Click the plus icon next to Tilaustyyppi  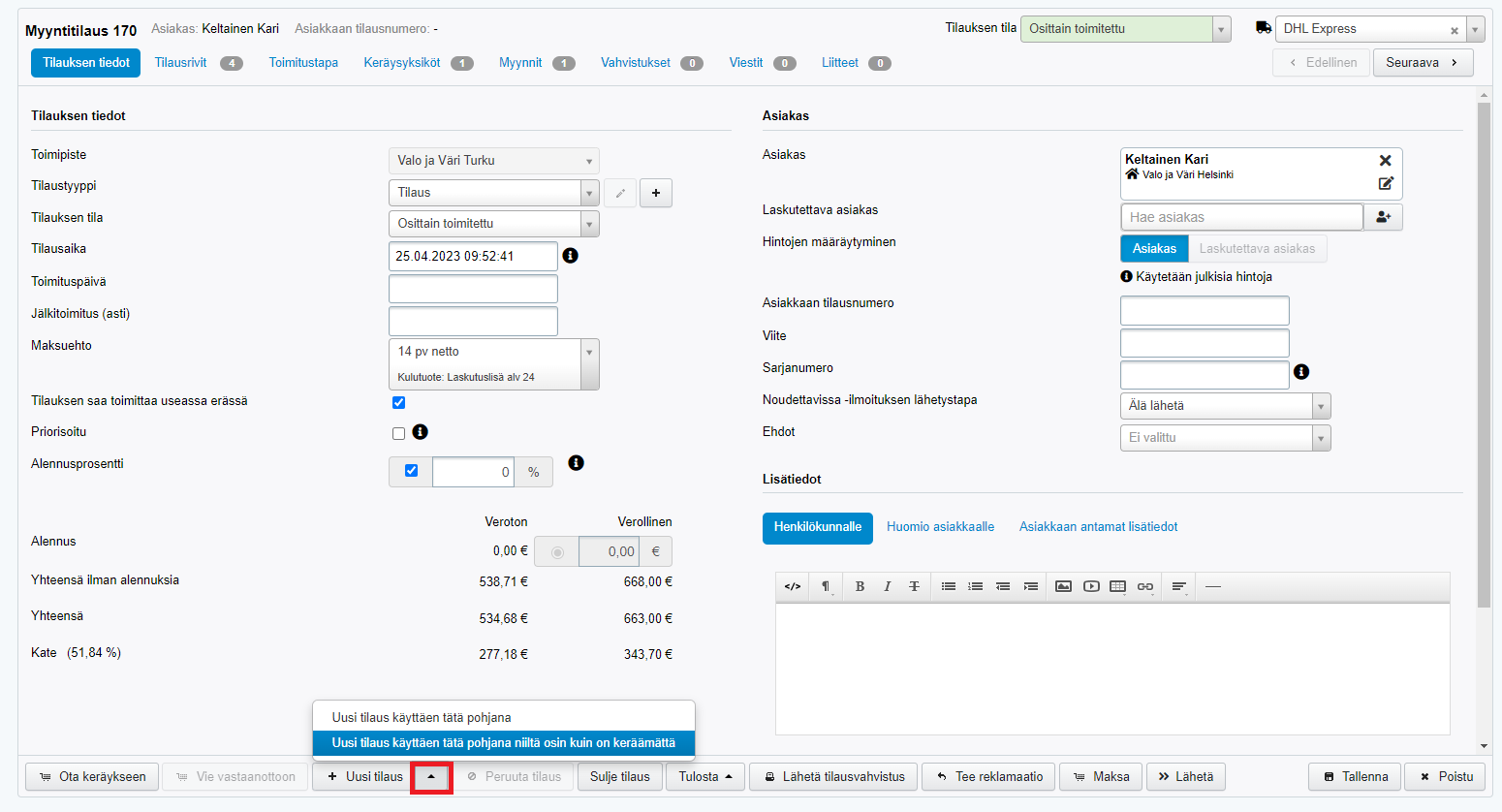[656, 193]
